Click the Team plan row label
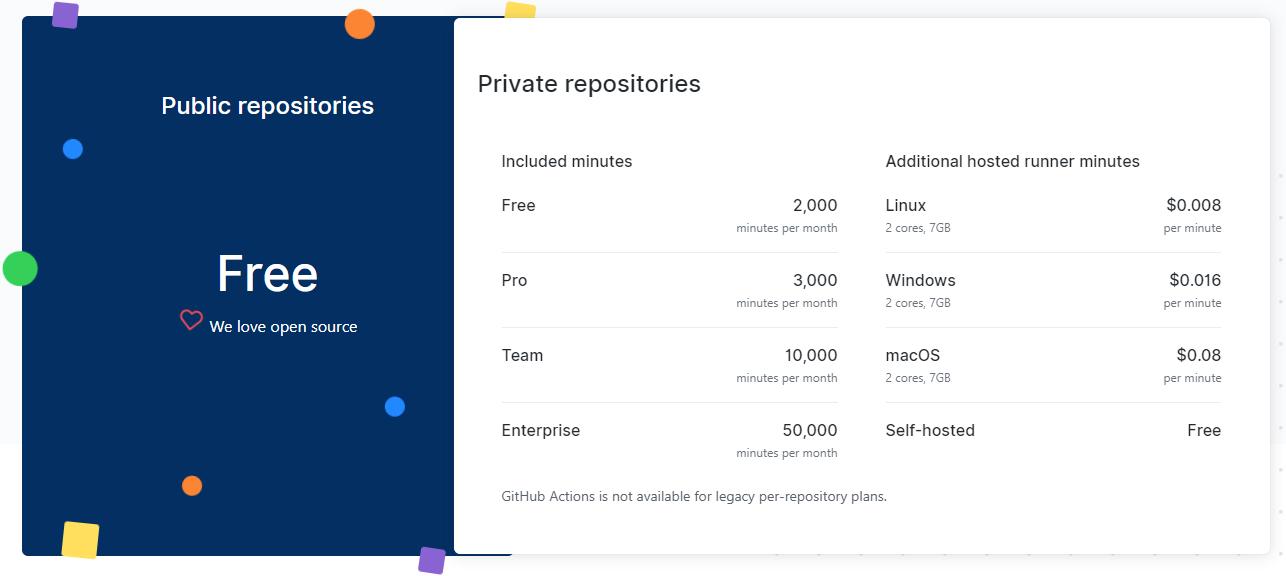The height and width of the screenshot is (576, 1286). [x=522, y=356]
